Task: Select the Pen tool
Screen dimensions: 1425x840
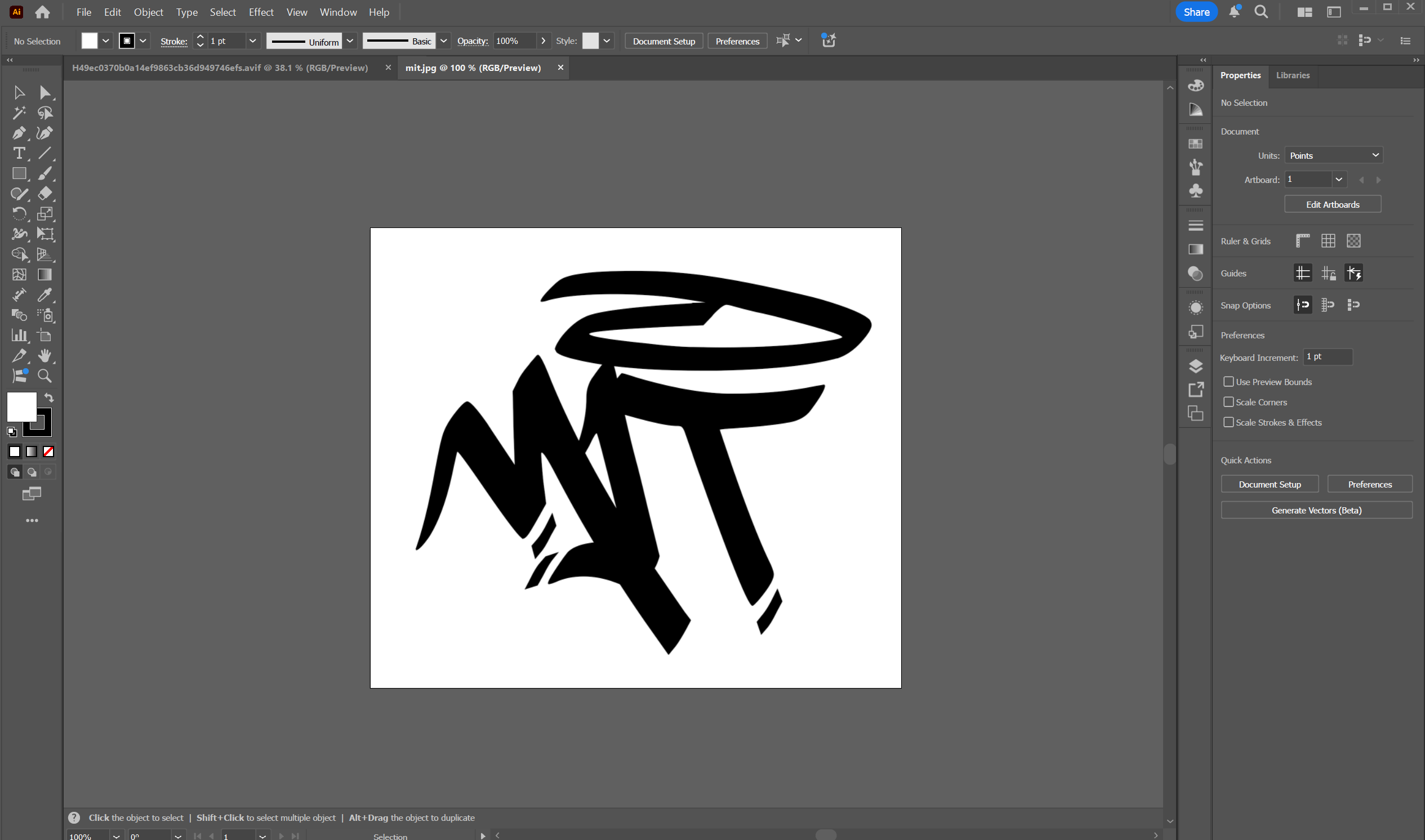Action: [19, 133]
